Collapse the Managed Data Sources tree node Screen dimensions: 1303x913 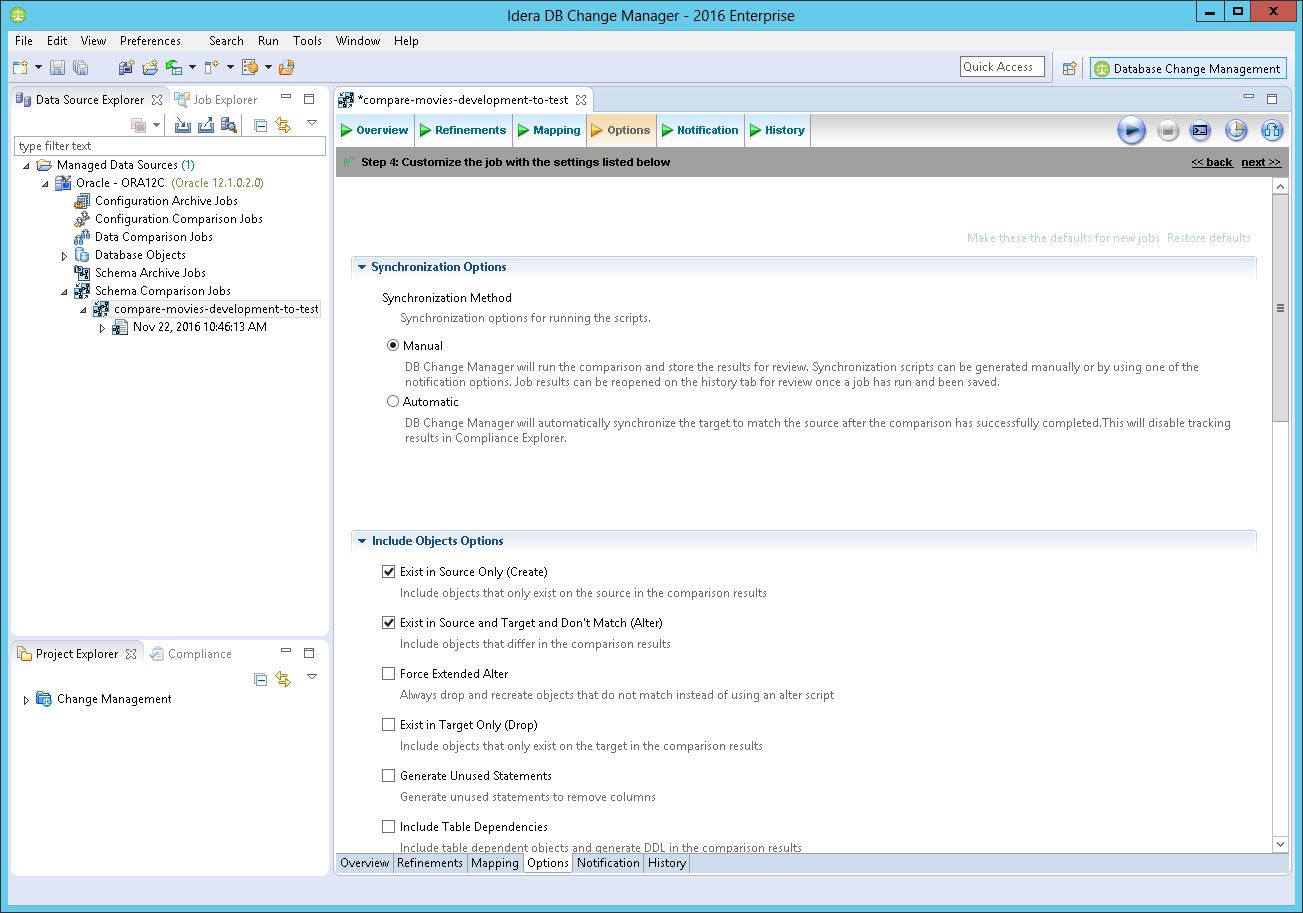point(26,165)
